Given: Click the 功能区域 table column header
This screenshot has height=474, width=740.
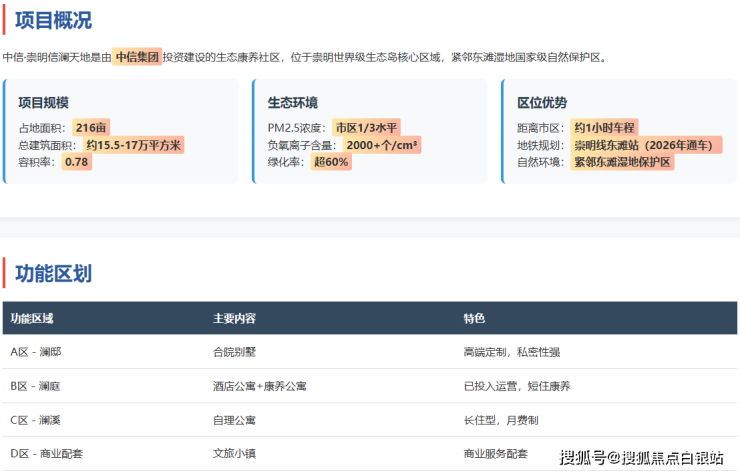Looking at the screenshot, I should 32,318.
